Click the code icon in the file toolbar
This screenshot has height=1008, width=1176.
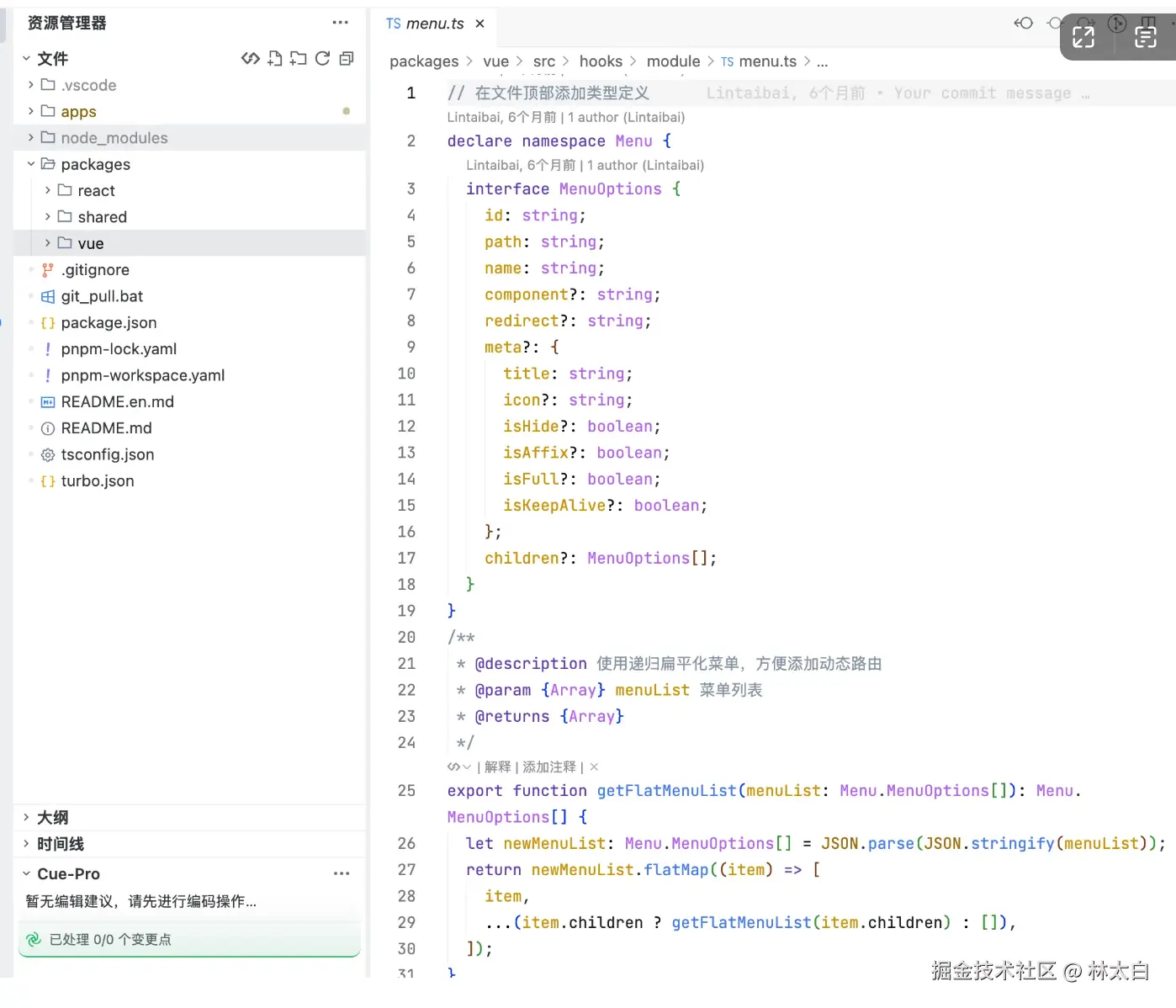[250, 58]
